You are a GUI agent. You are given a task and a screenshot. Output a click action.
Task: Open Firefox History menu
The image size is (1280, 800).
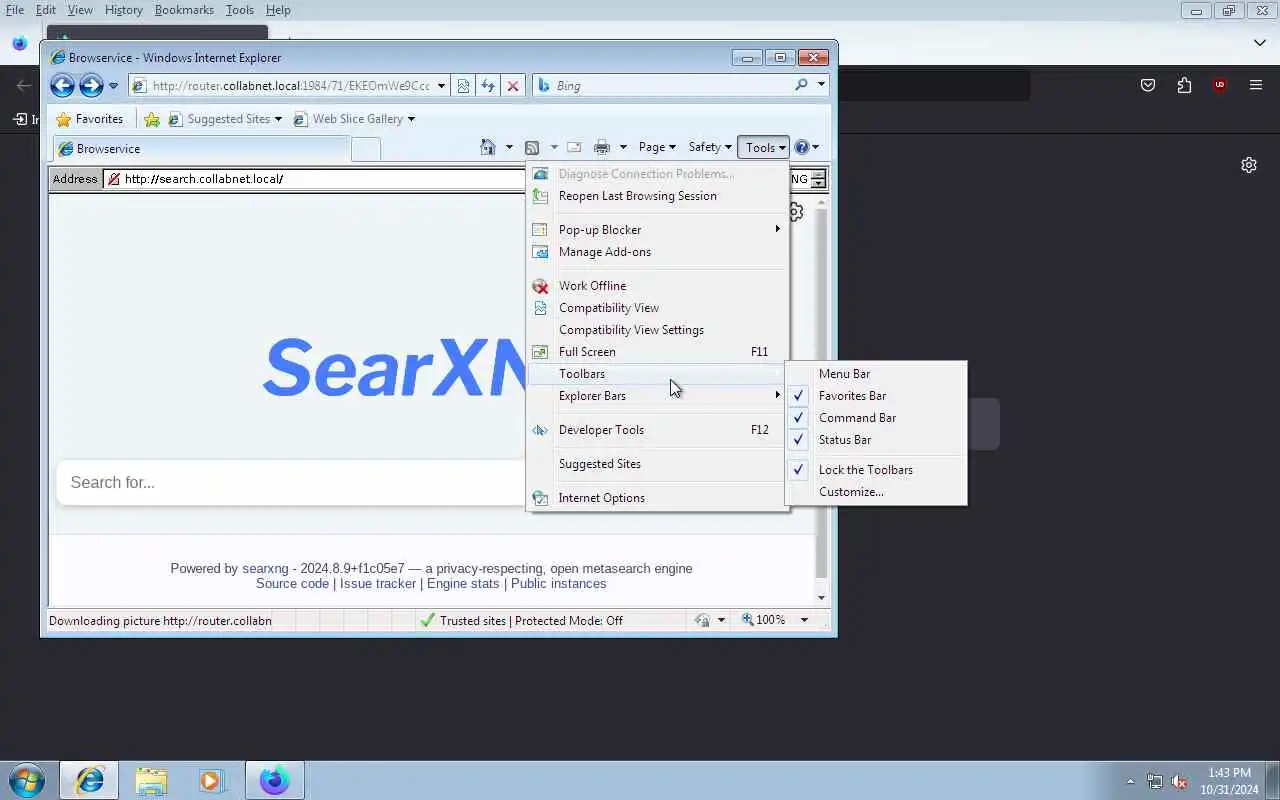pos(124,10)
